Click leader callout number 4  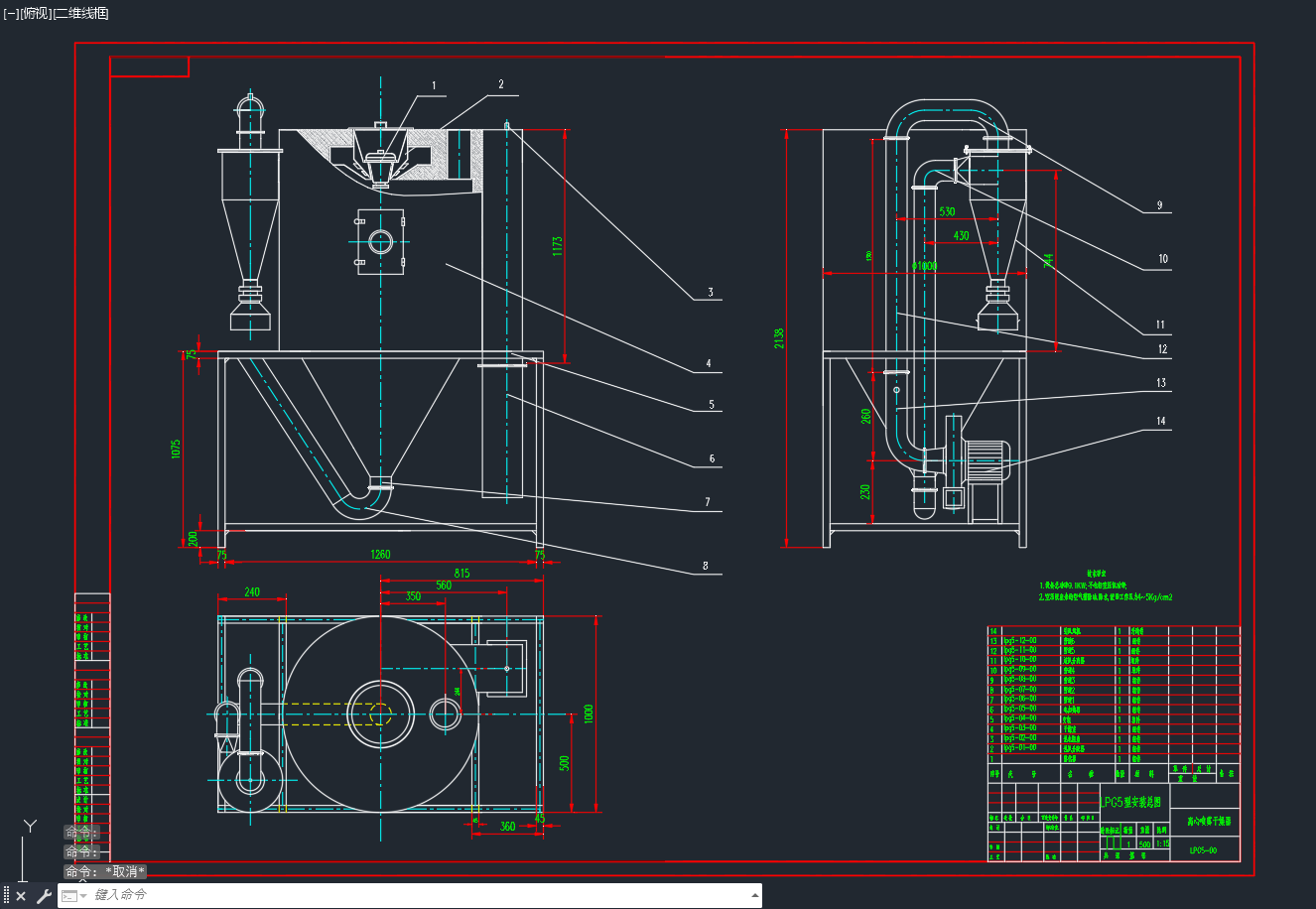click(x=709, y=364)
